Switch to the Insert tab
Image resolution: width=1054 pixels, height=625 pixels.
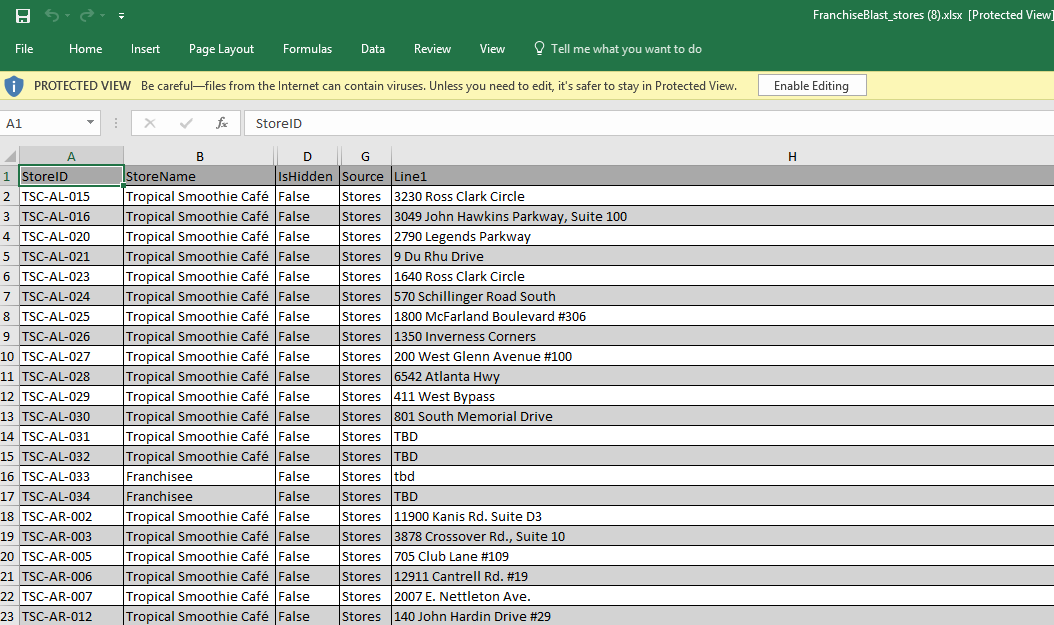click(x=145, y=49)
